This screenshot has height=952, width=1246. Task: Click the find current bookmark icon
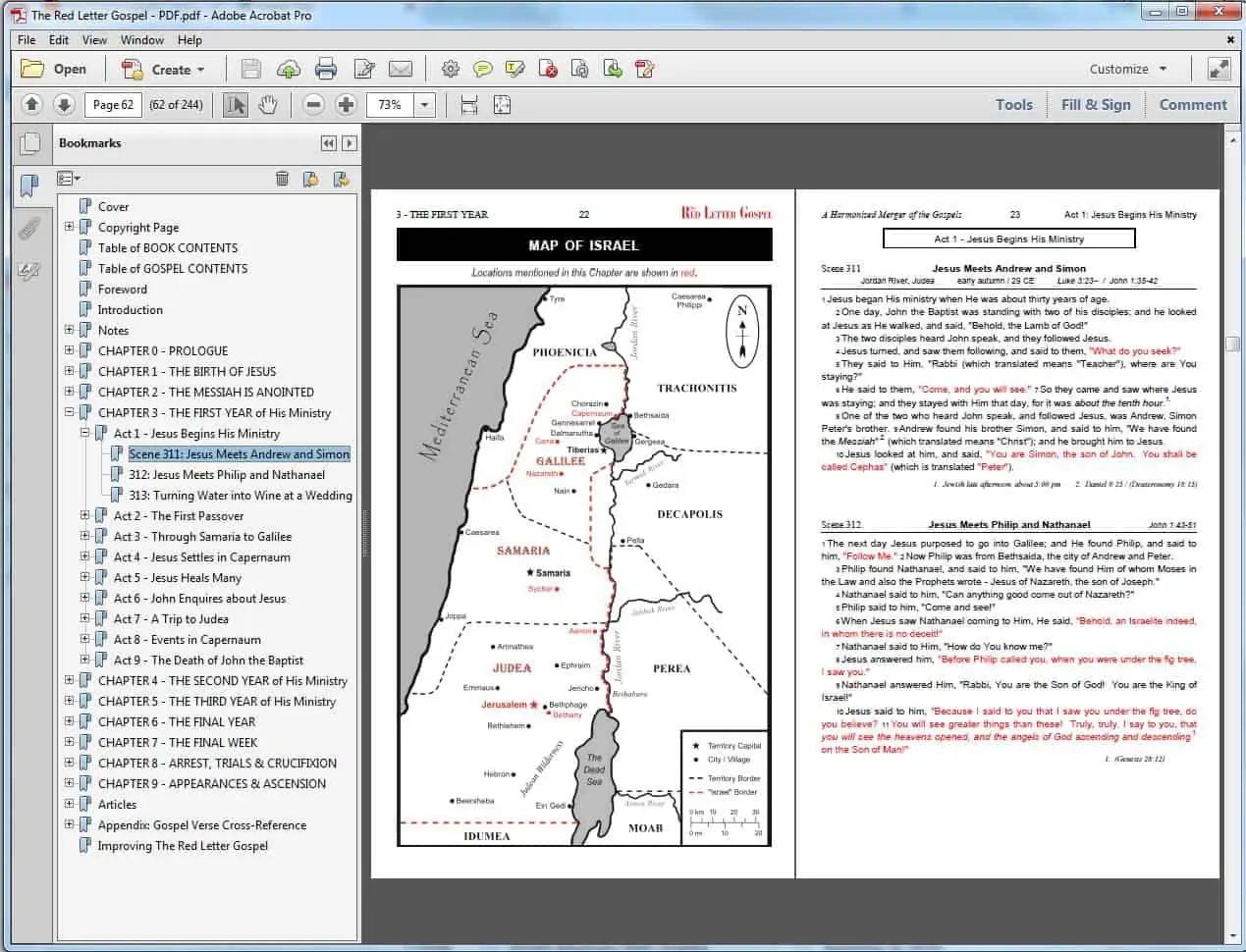[x=341, y=178]
